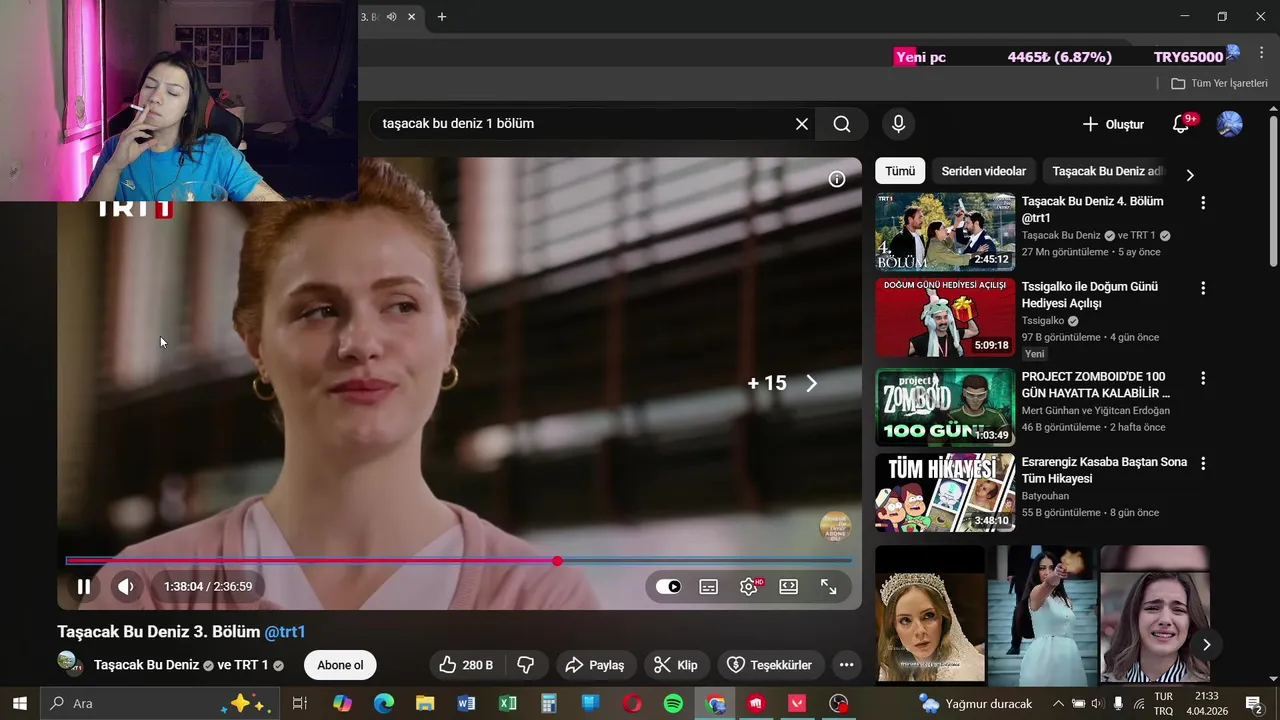Open the channel avatar beside Taşacak Bu Deniz
This screenshot has height=720, width=1280.
[68, 661]
